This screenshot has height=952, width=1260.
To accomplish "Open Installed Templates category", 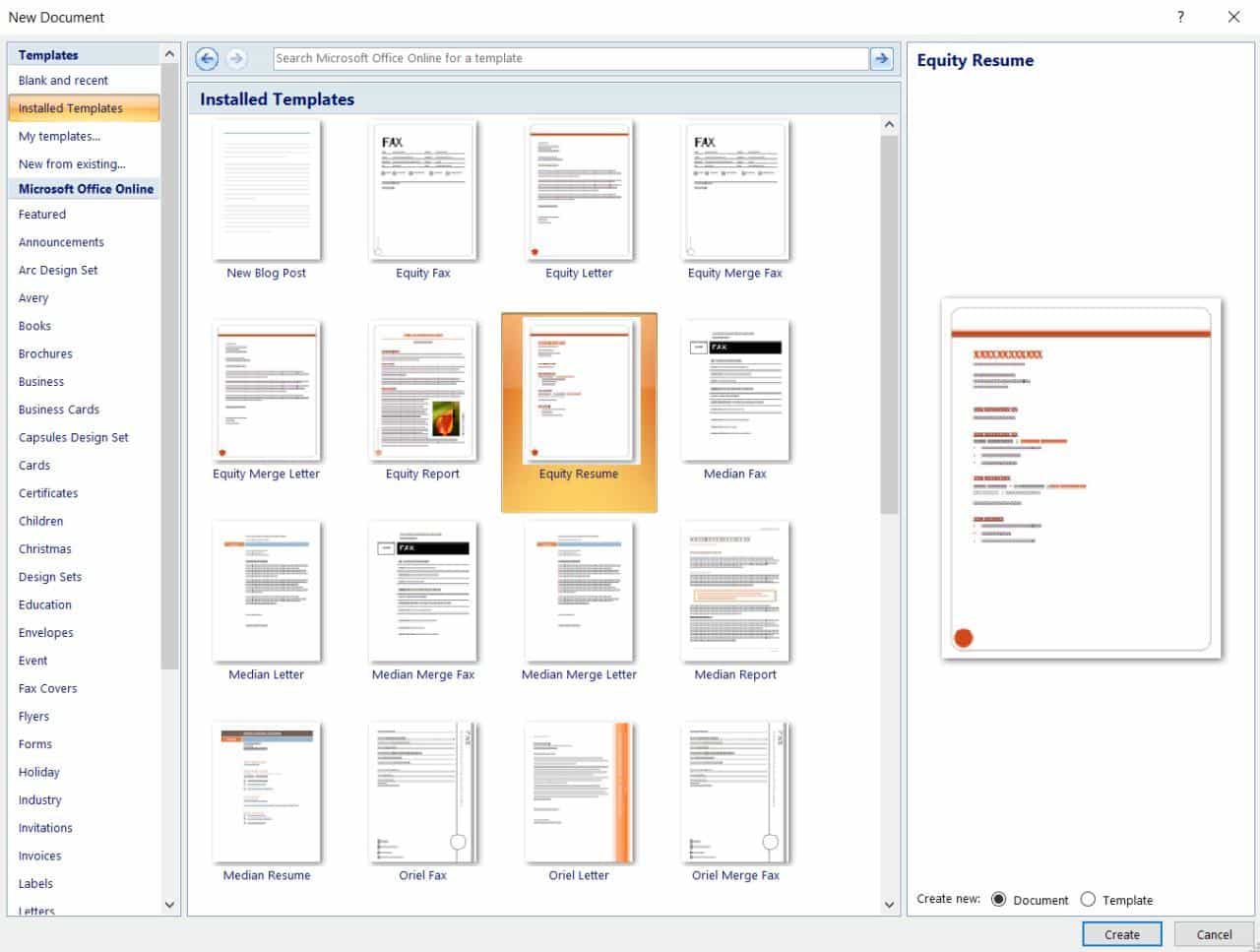I will pyautogui.click(x=84, y=108).
